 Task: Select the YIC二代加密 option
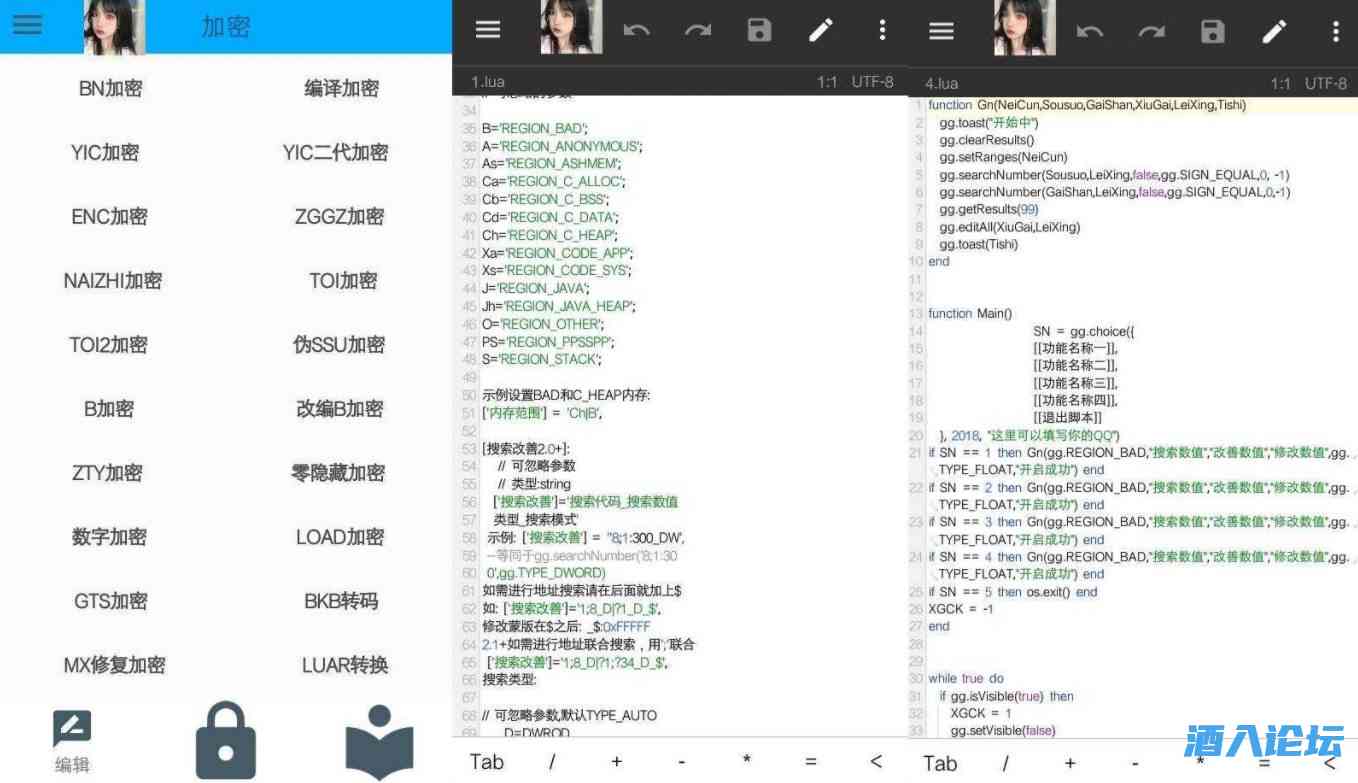(x=335, y=153)
